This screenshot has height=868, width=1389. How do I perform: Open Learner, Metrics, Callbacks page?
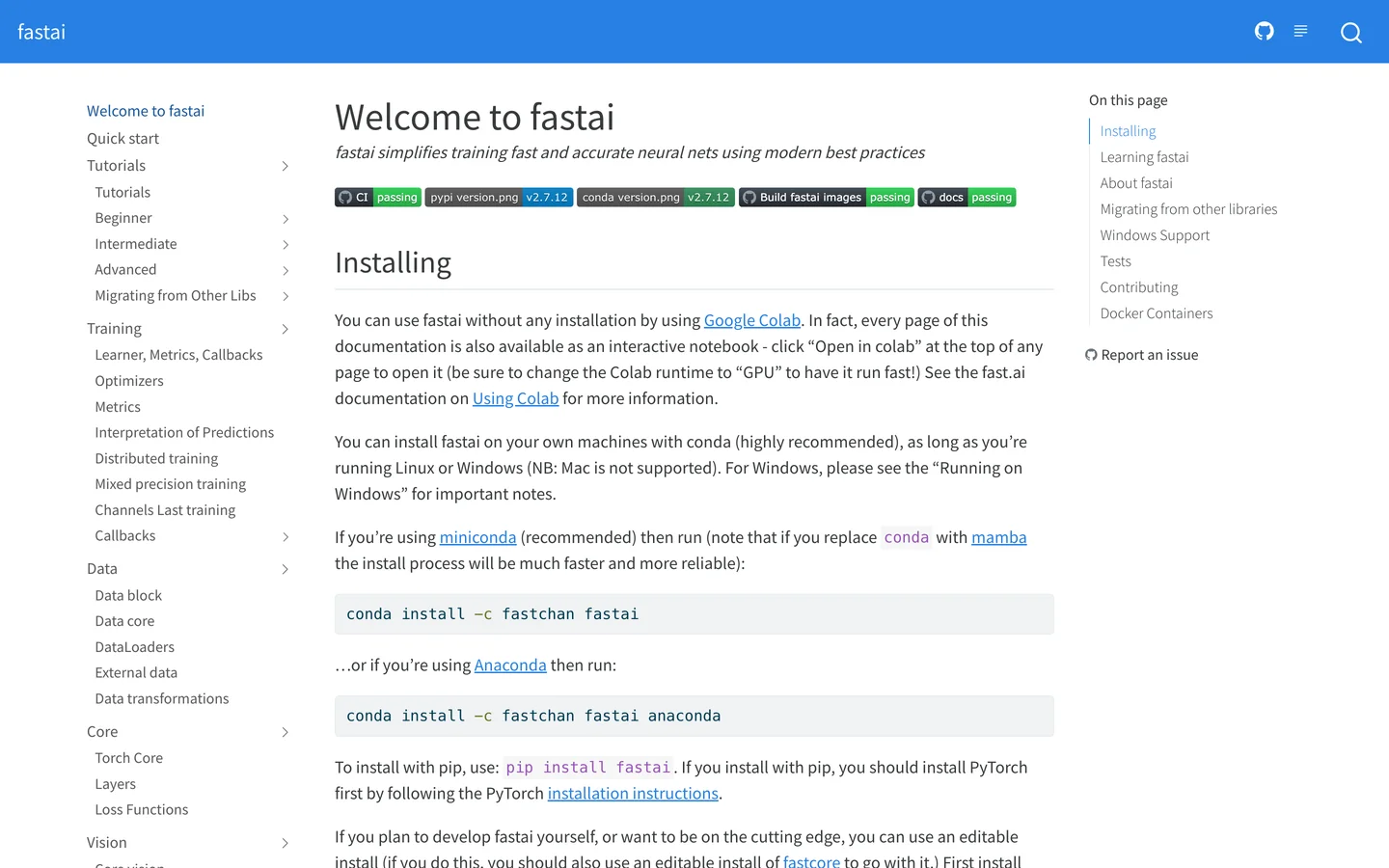point(178,355)
